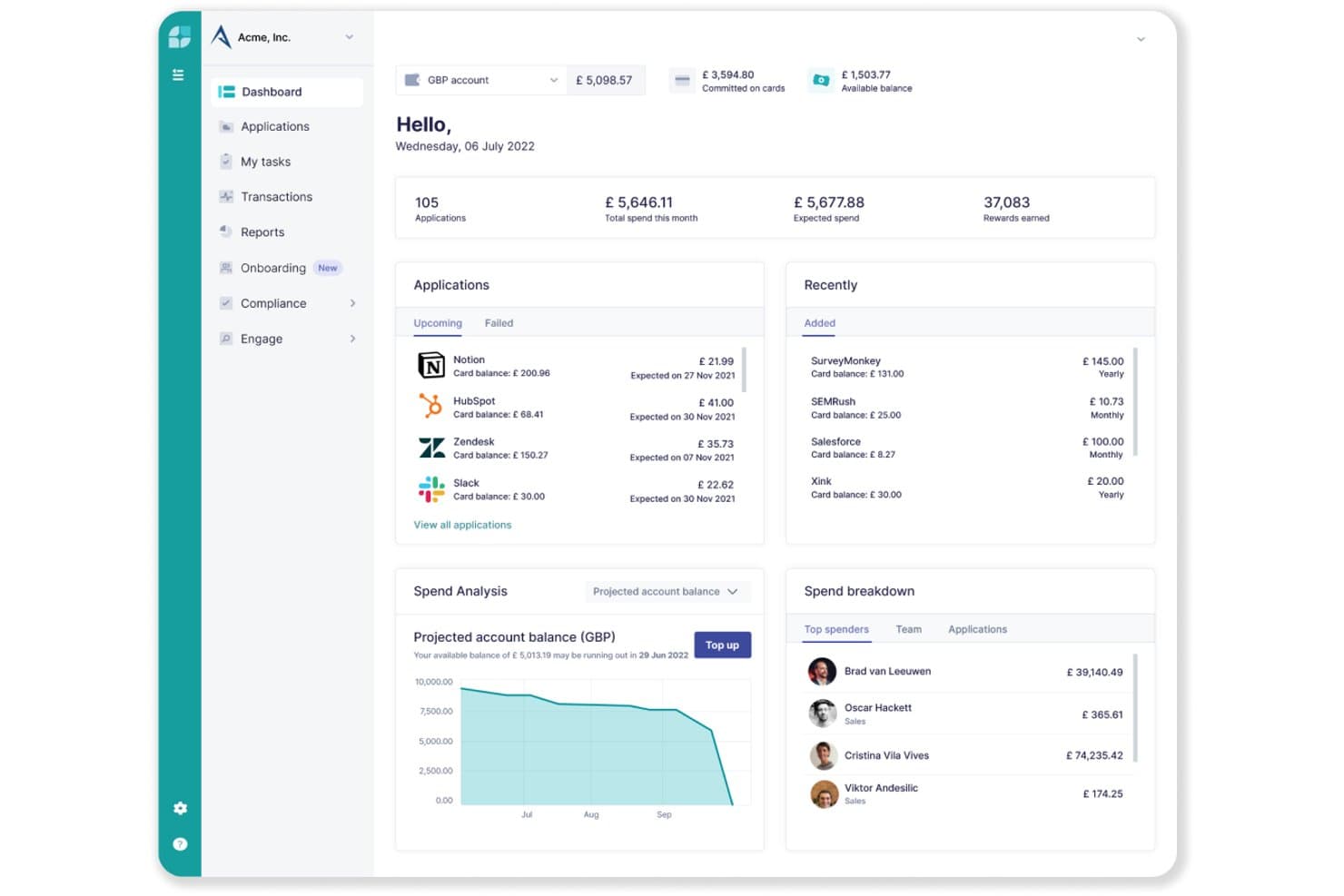Open the GBP account dropdown
The height and width of the screenshot is (896, 1344).
481,80
